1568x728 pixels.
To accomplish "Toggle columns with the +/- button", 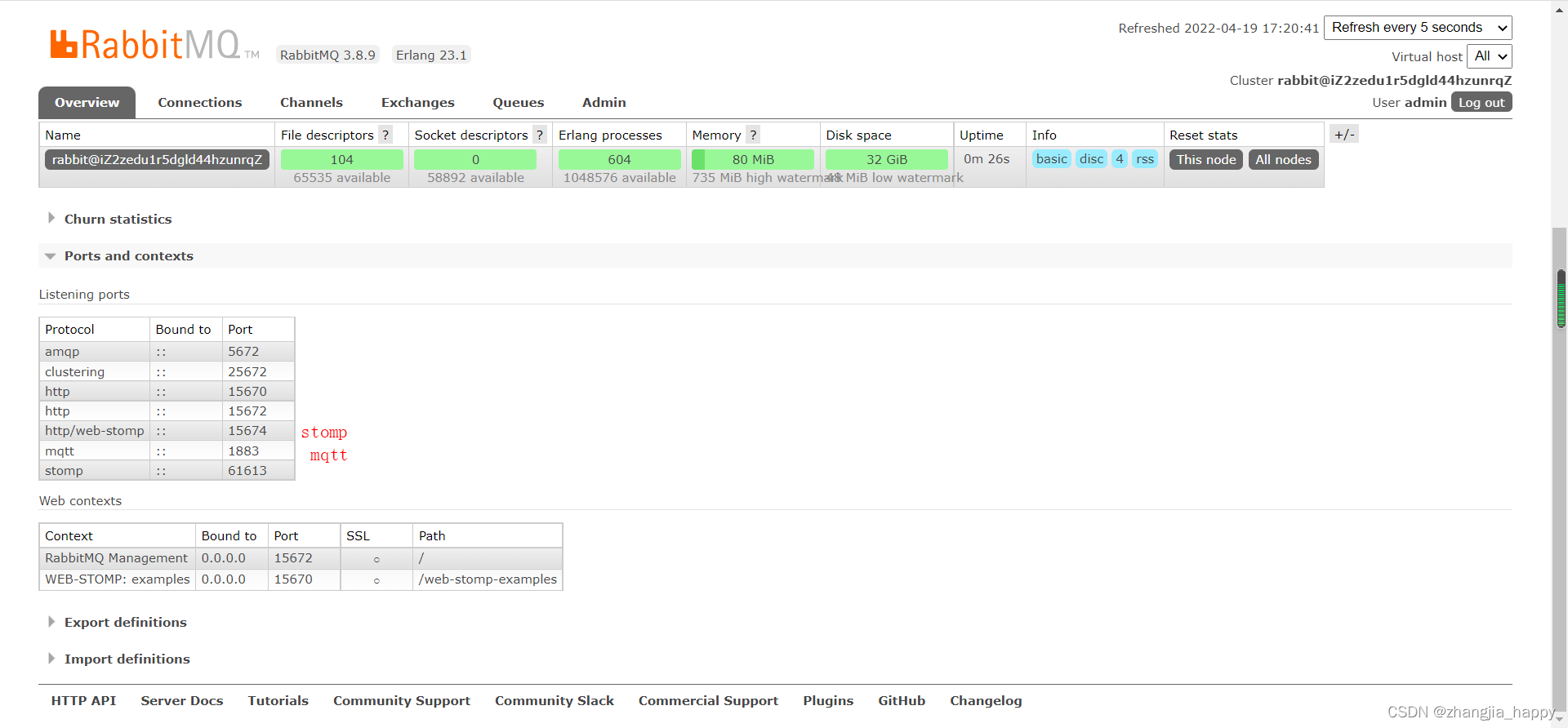I will pyautogui.click(x=1344, y=135).
